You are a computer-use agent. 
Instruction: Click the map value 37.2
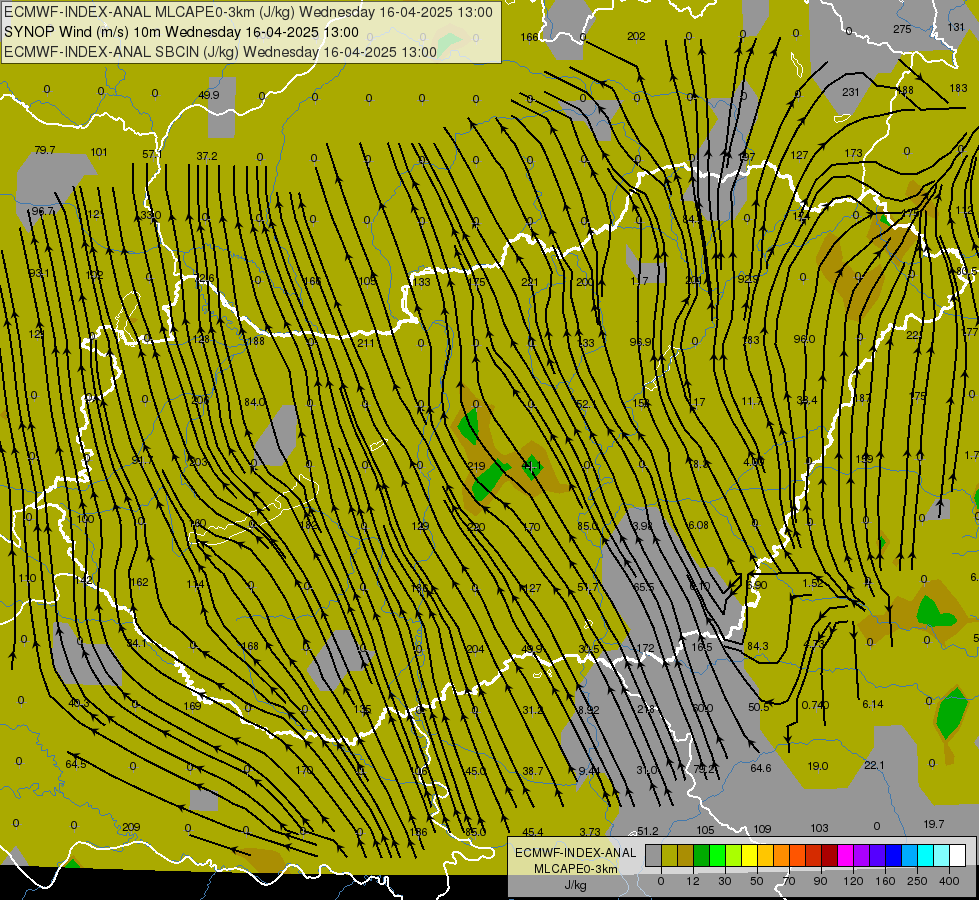point(207,156)
